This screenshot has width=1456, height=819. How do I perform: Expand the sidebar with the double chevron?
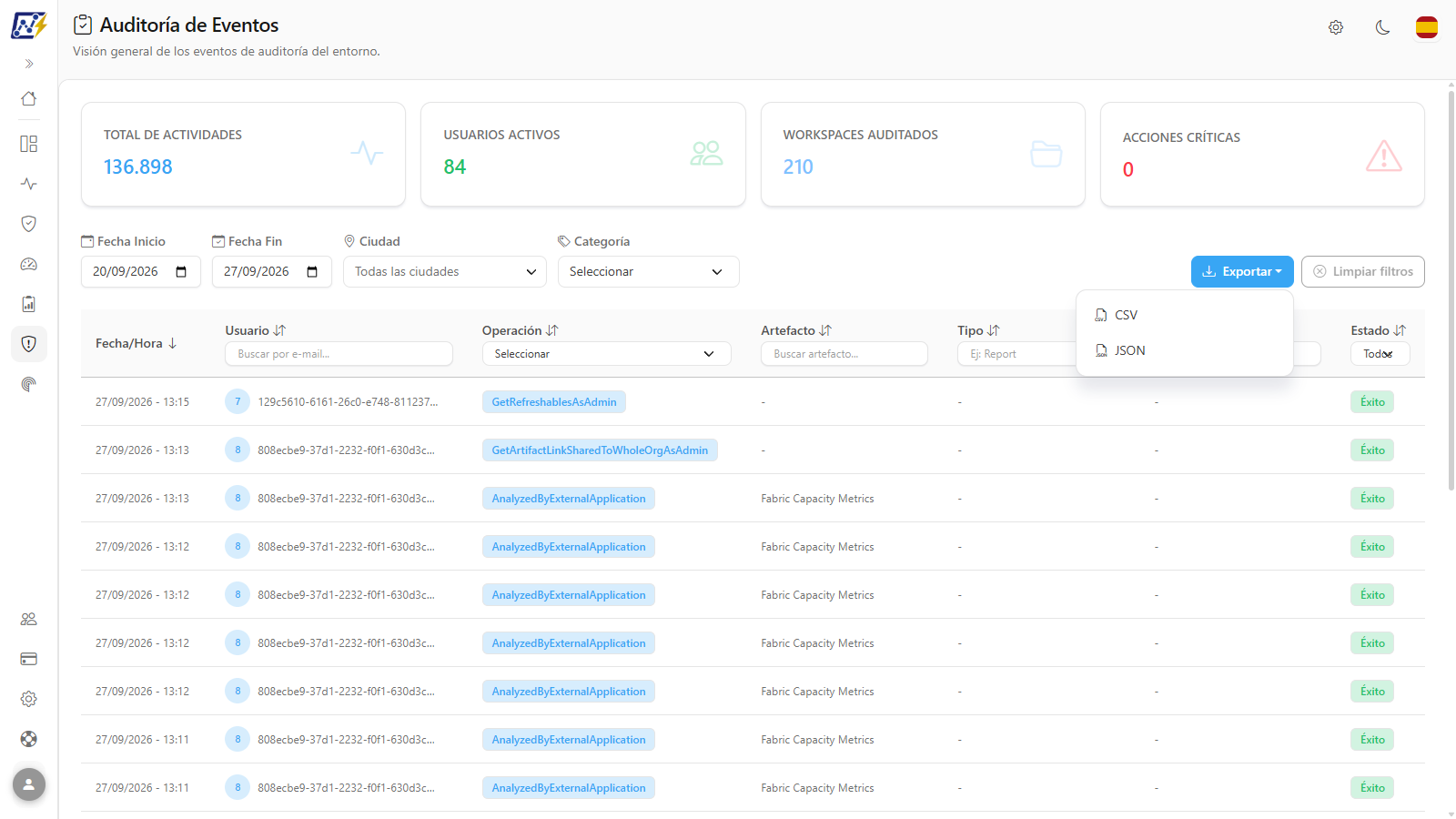click(29, 64)
